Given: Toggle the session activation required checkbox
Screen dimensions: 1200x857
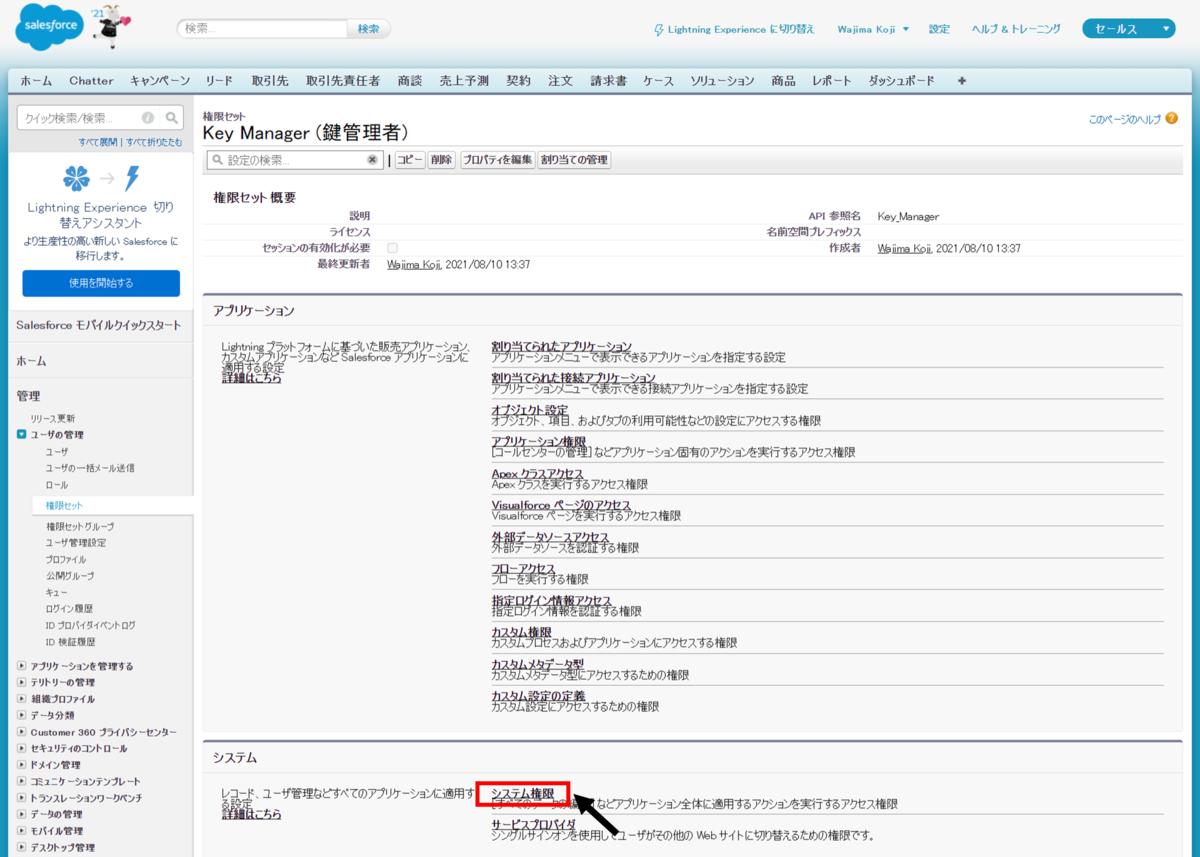Looking at the screenshot, I should (x=392, y=247).
